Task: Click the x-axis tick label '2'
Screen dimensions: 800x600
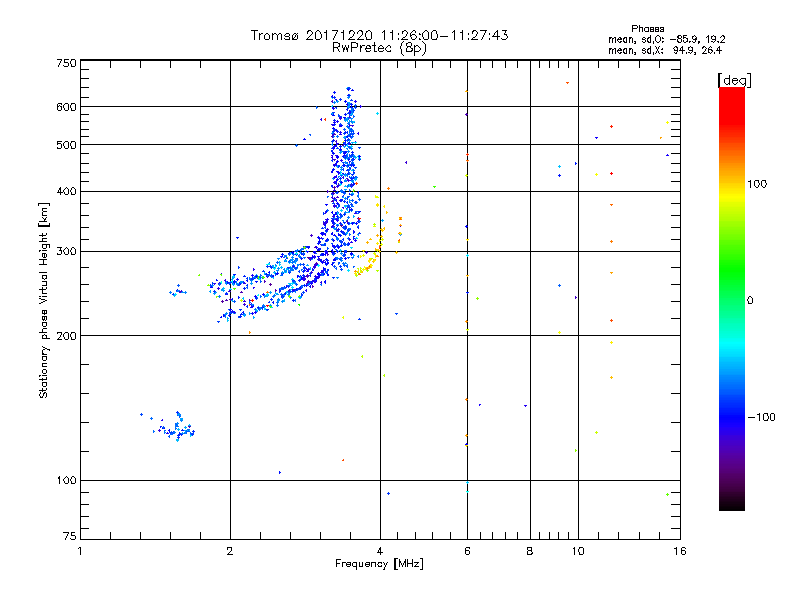Action: [230, 551]
